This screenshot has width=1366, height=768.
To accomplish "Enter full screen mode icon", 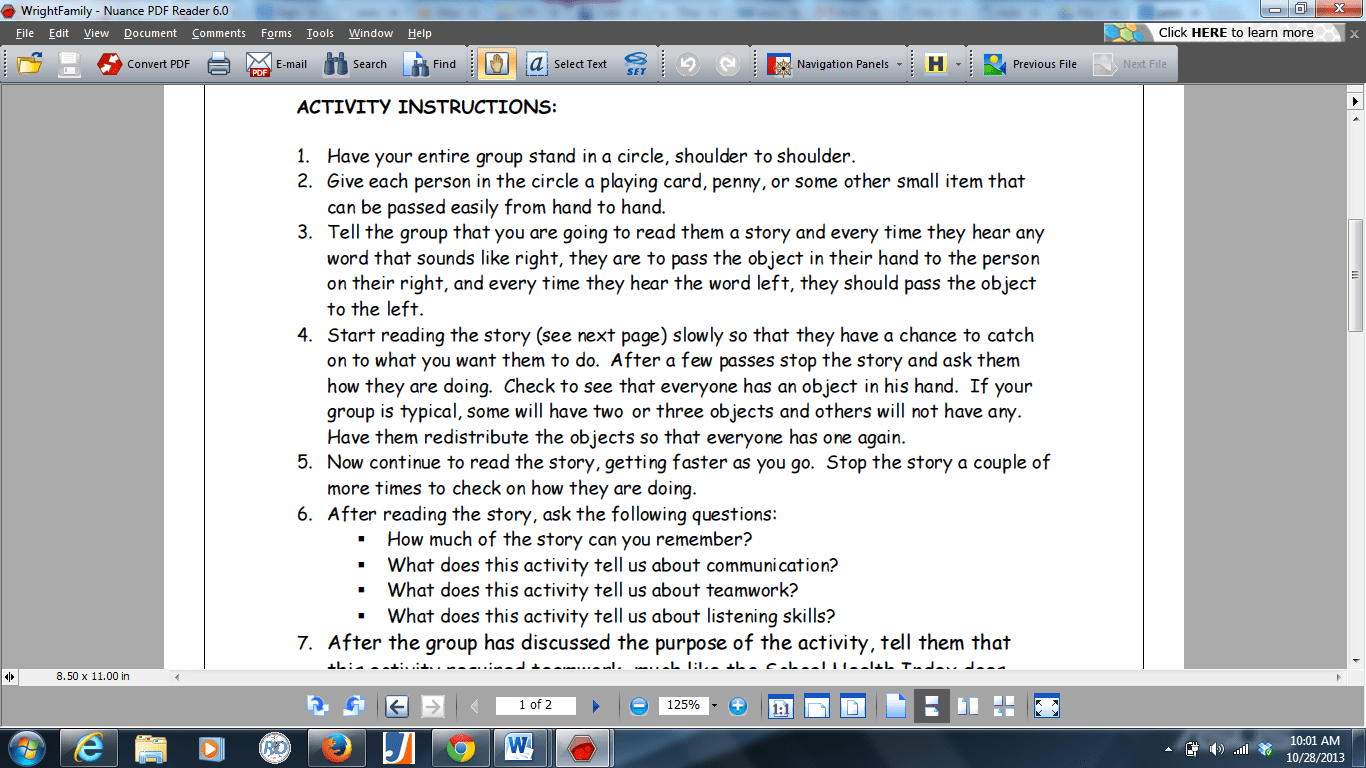I will point(1047,706).
